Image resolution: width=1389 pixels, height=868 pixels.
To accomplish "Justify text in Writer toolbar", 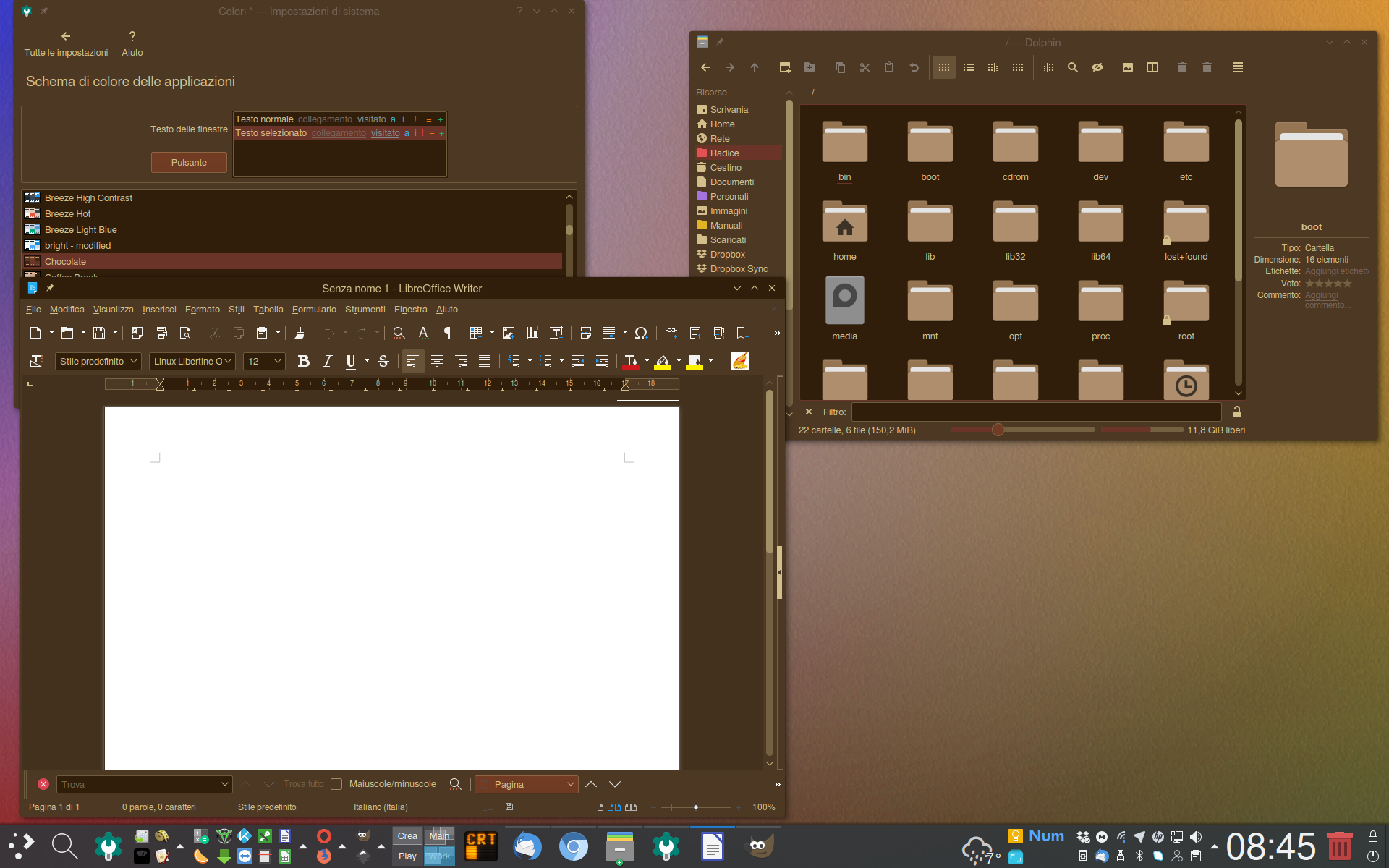I will 485,361.
